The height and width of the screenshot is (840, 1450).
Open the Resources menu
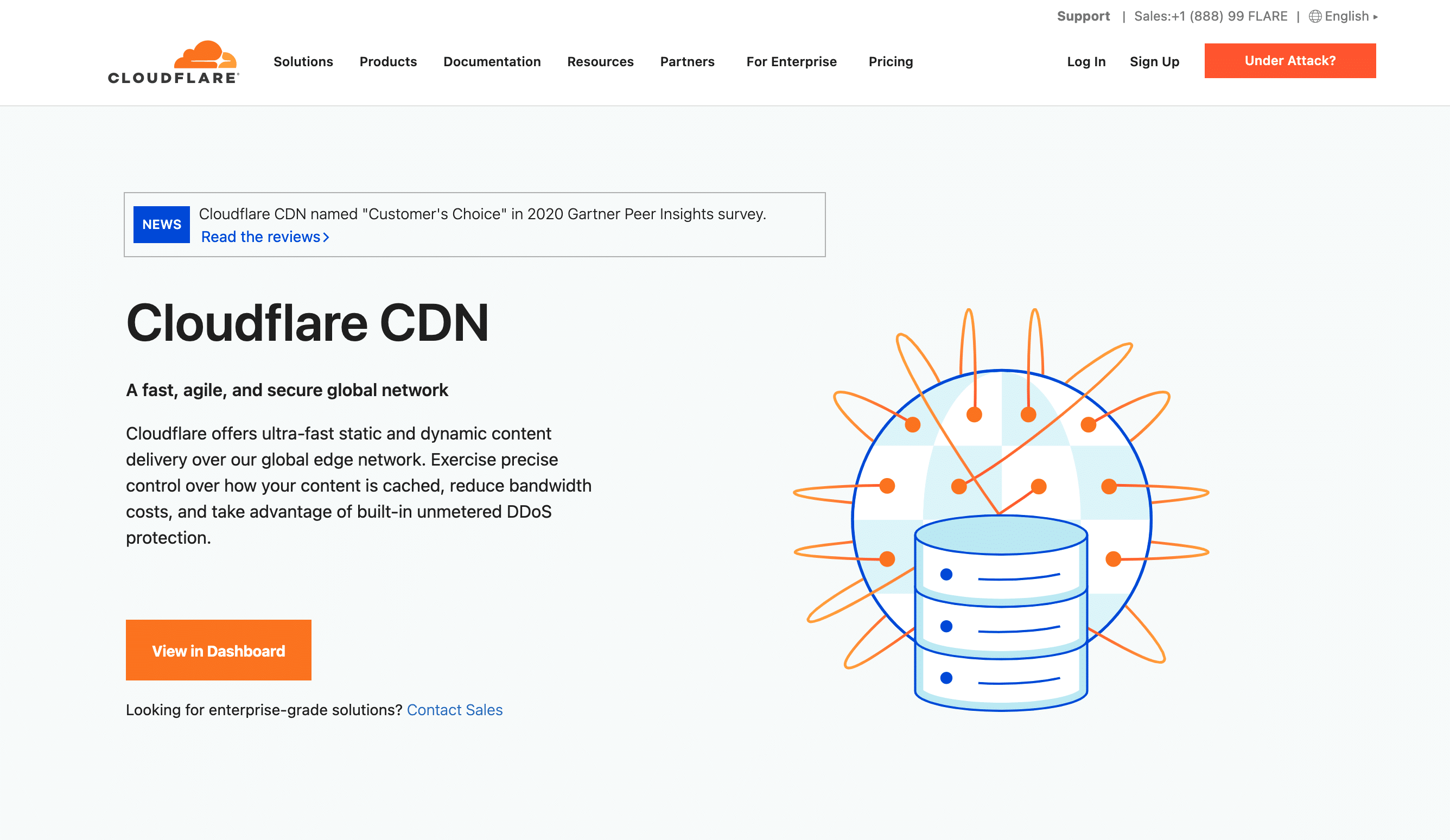pyautogui.click(x=600, y=61)
